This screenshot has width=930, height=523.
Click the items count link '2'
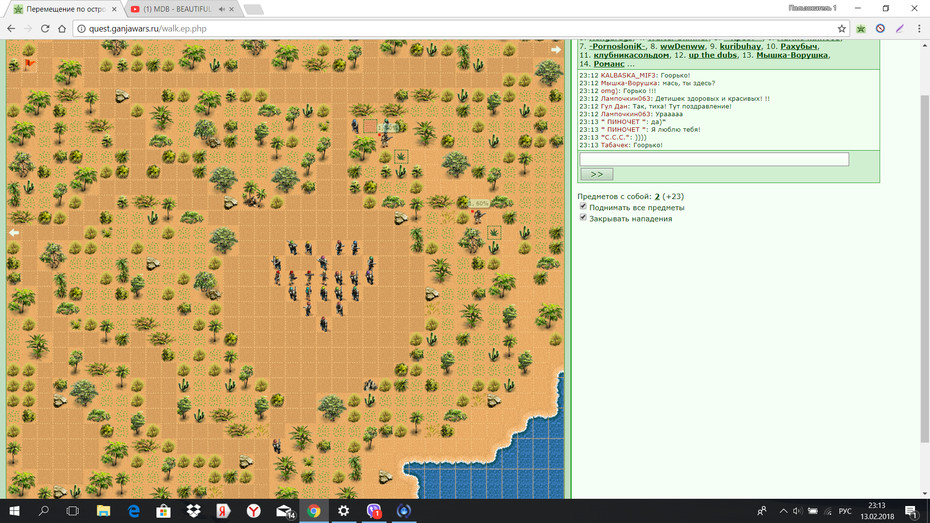click(x=657, y=196)
